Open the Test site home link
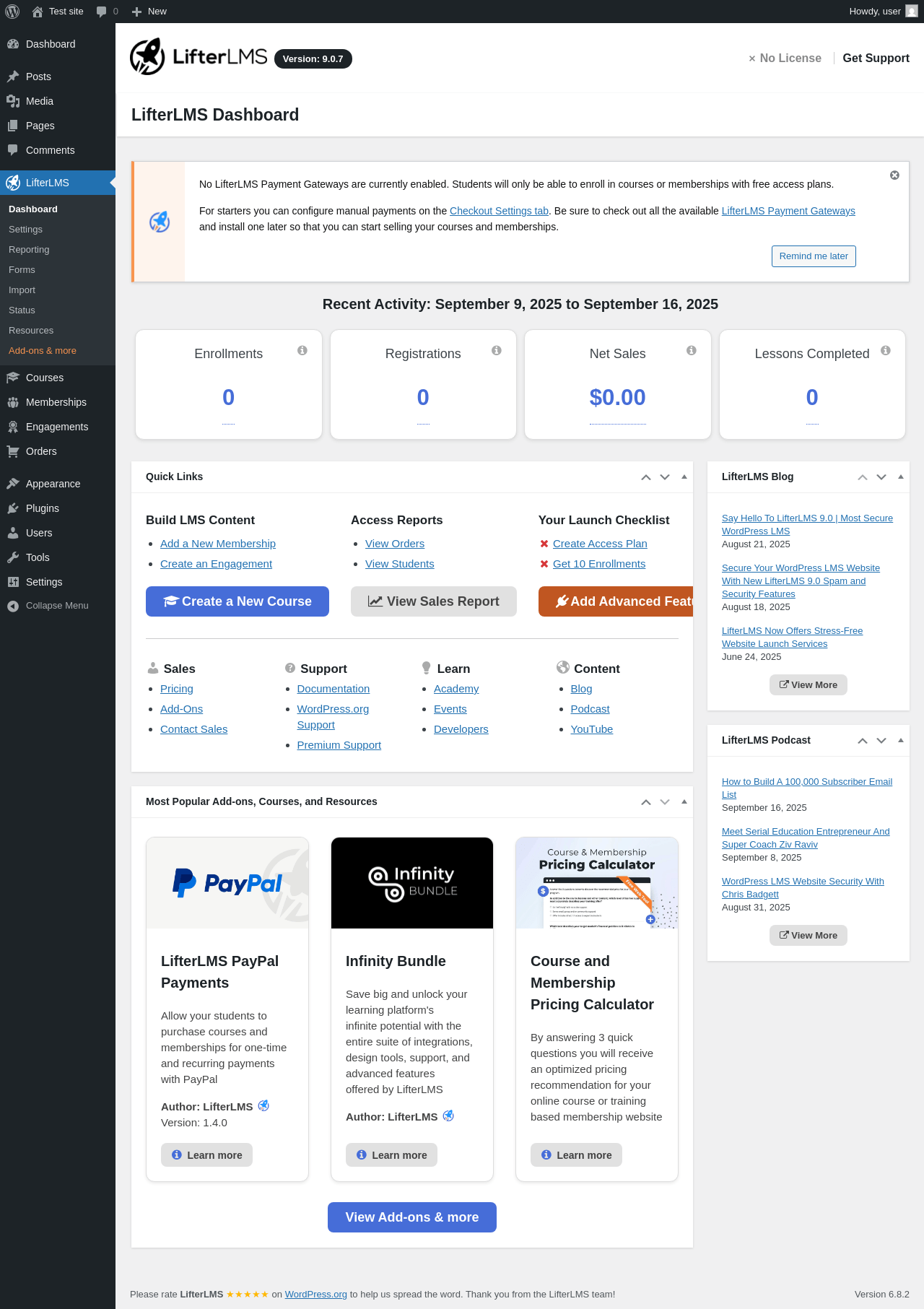Screen dimensions: 924x1309 [58, 12]
